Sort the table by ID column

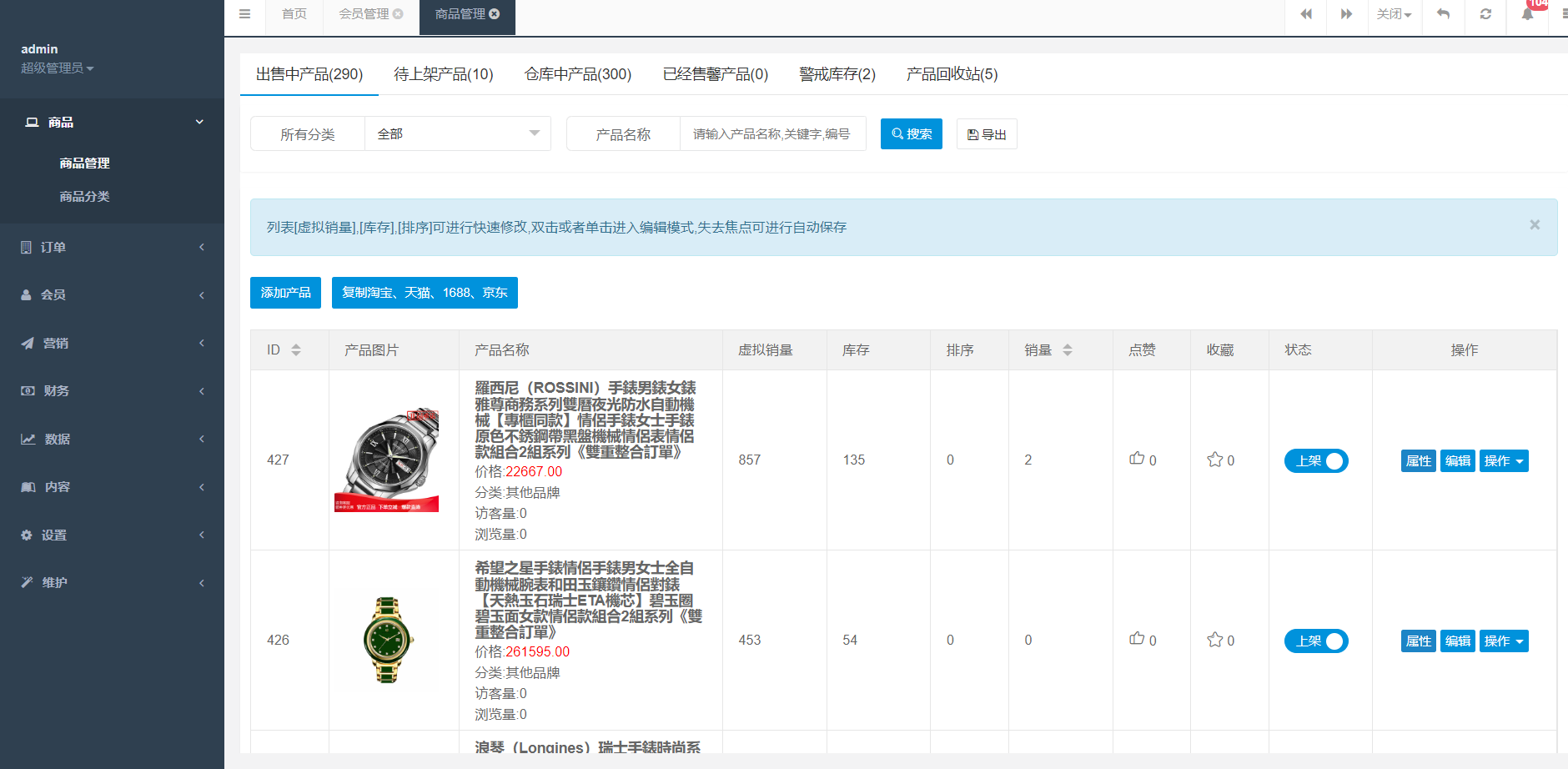(295, 350)
